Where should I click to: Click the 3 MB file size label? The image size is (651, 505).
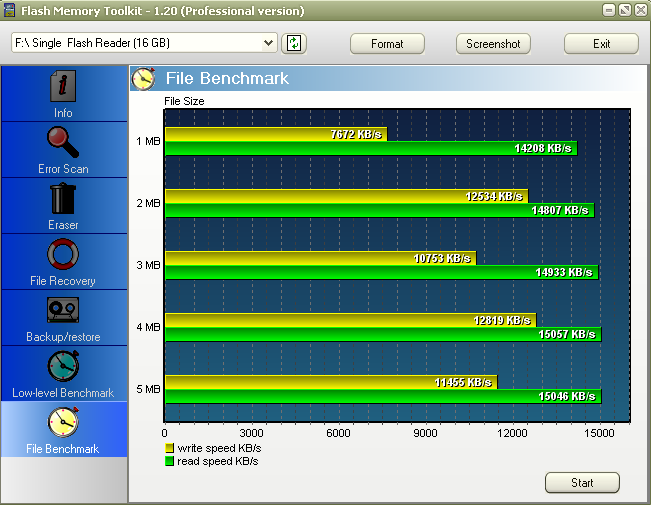pos(148,265)
